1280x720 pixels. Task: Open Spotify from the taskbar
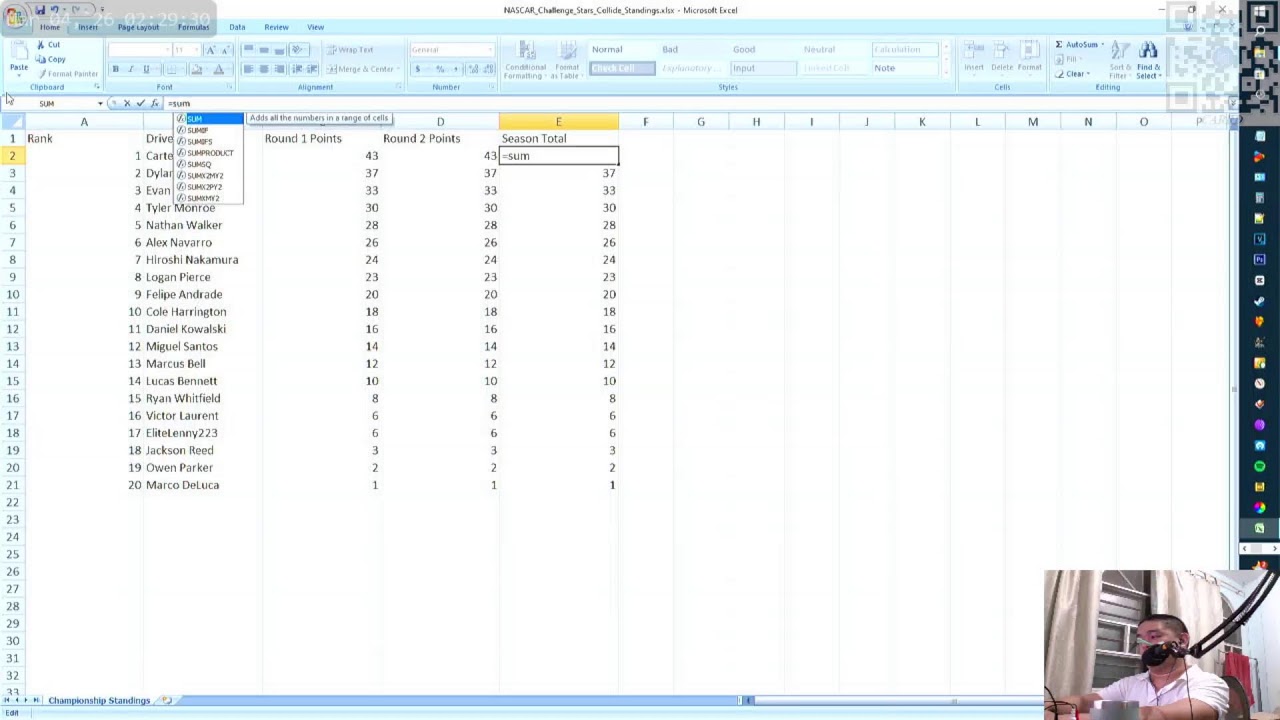[1260, 466]
